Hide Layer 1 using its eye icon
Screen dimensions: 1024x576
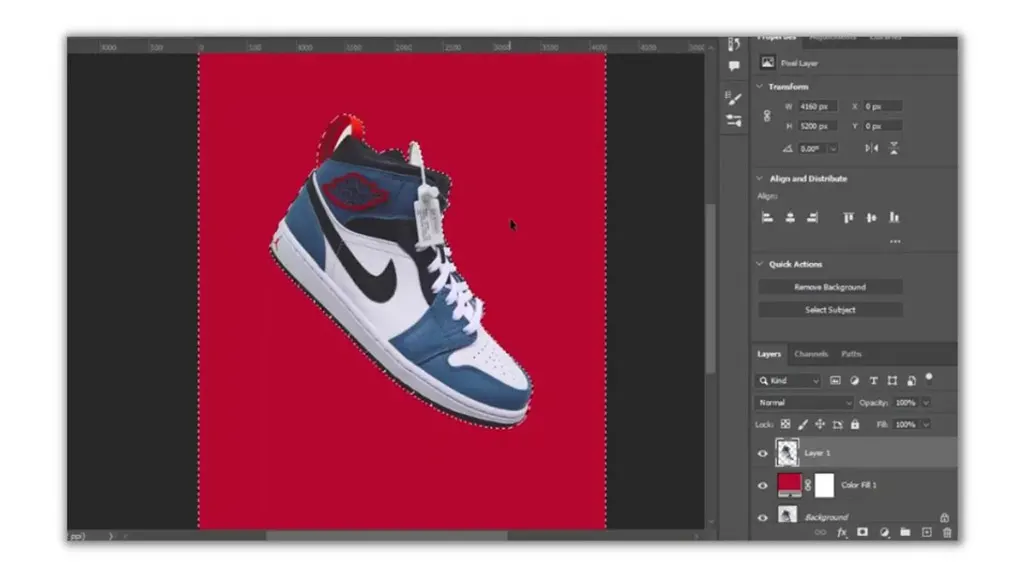(x=762, y=453)
